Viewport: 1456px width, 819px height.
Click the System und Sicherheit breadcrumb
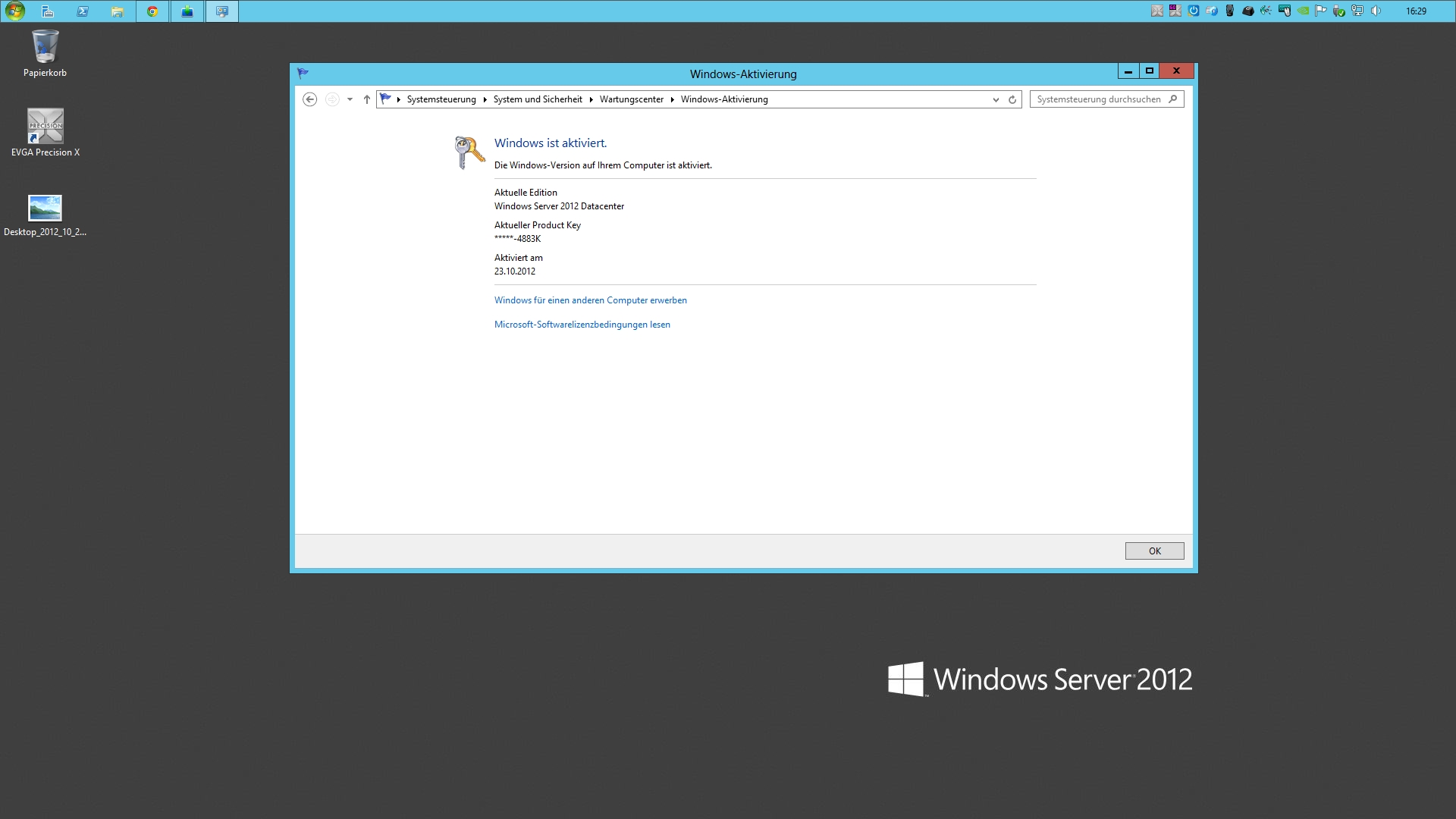point(538,99)
